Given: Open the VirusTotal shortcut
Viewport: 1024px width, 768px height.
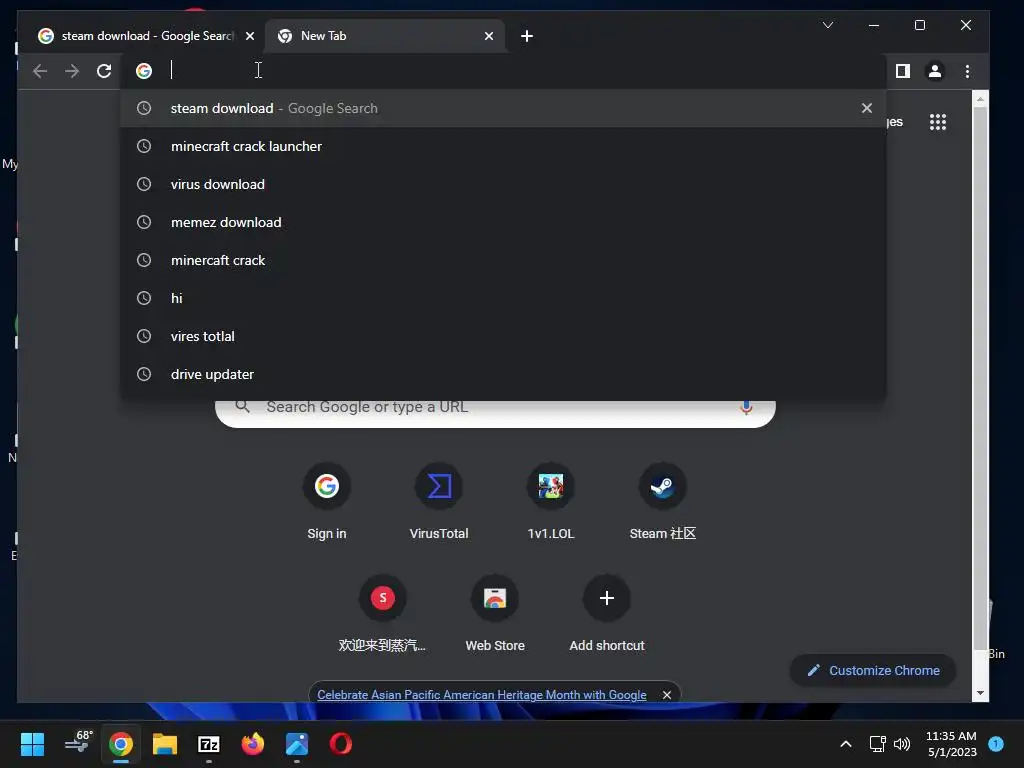Looking at the screenshot, I should coord(439,501).
